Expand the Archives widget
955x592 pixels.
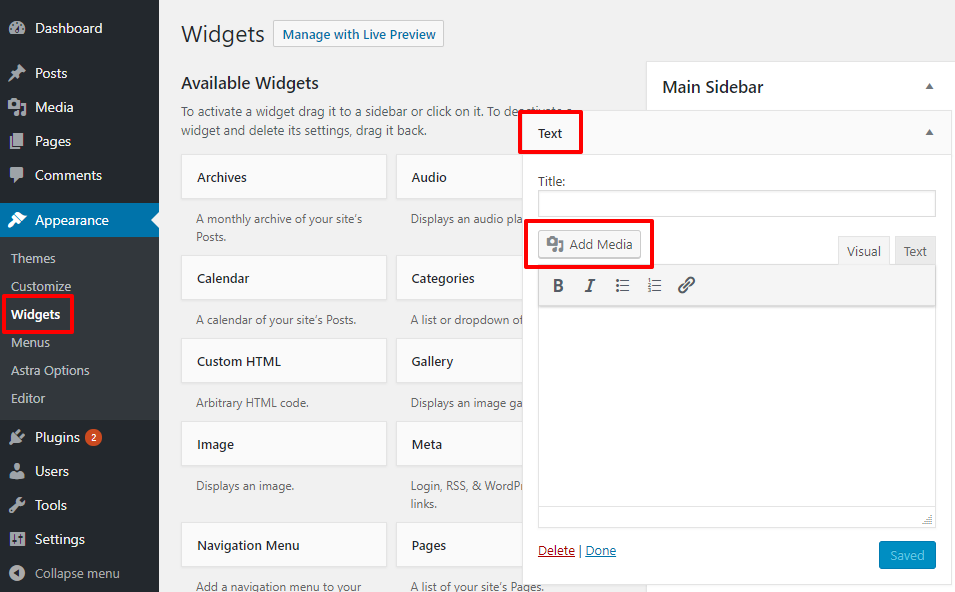click(283, 177)
